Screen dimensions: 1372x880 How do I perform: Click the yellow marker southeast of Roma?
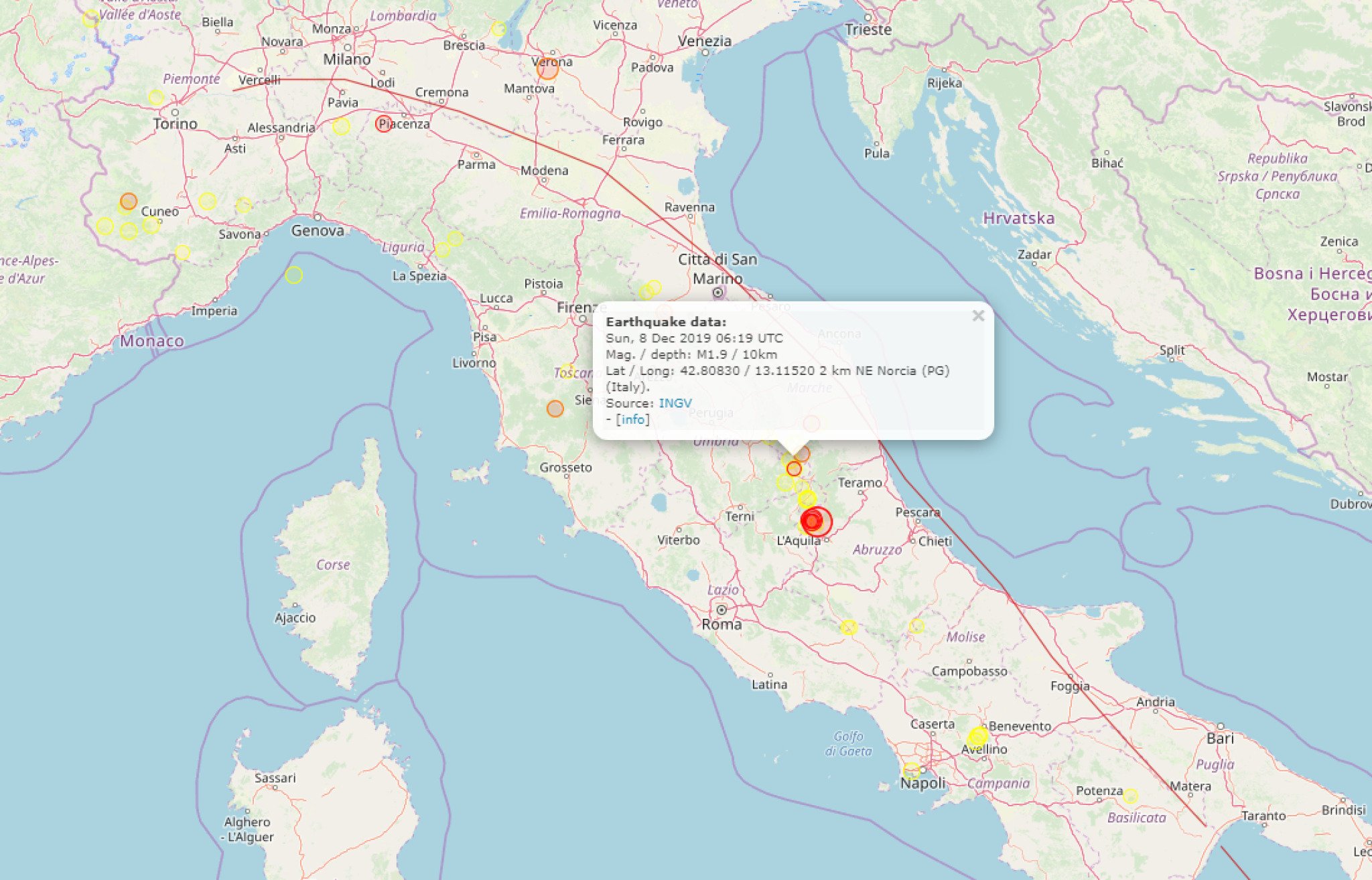click(849, 628)
